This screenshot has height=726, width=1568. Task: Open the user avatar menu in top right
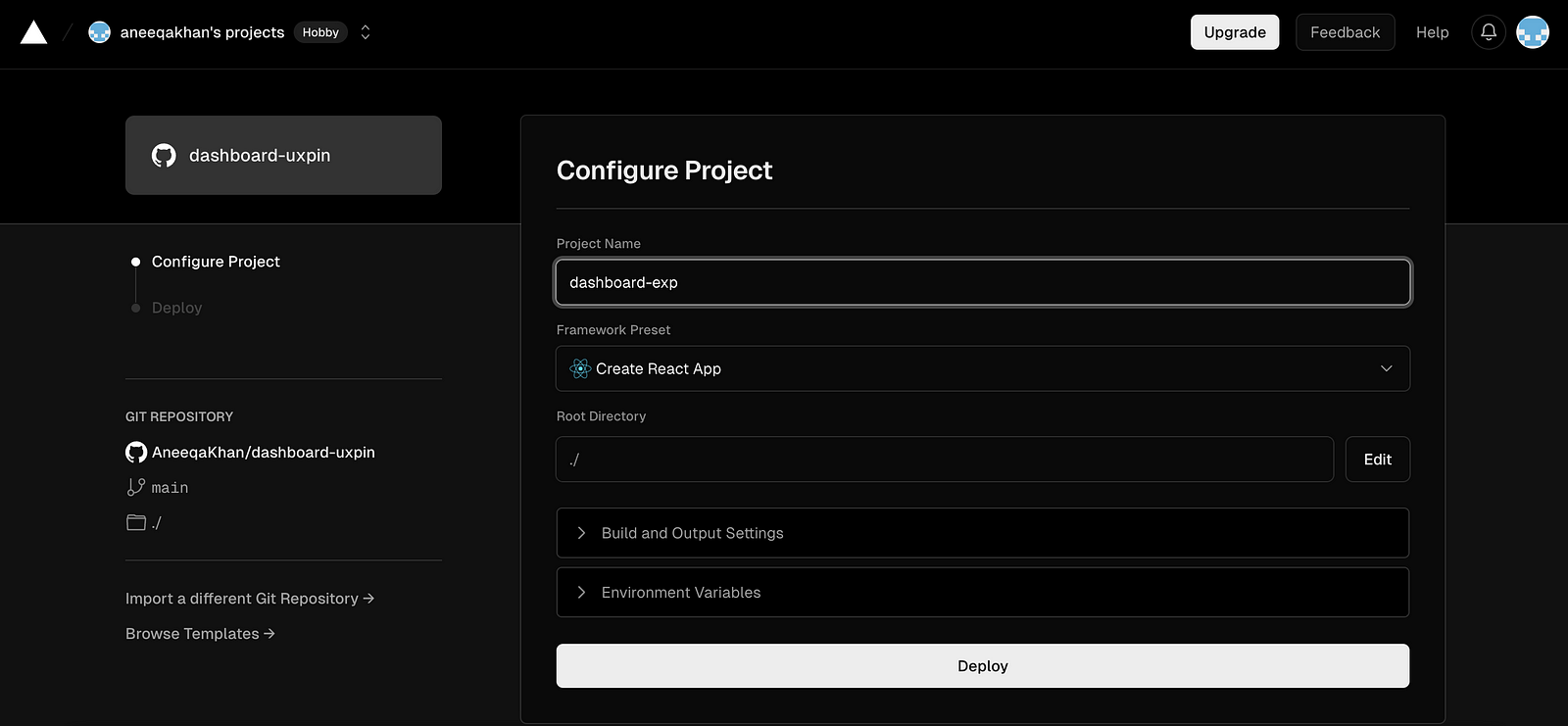click(x=1533, y=32)
